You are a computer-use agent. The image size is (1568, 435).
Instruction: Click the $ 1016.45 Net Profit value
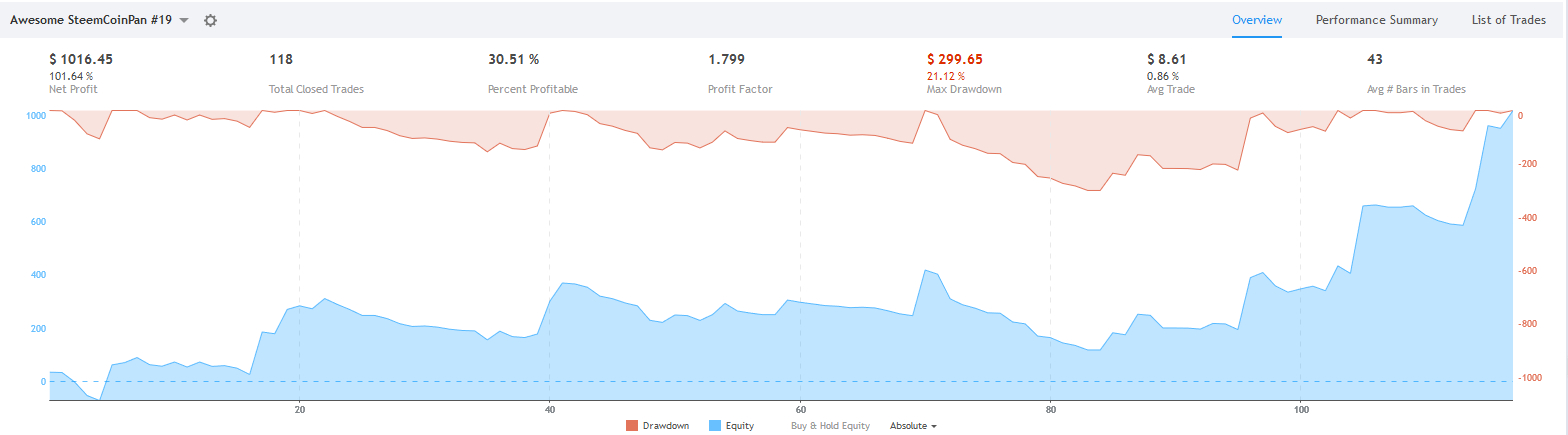[x=81, y=59]
